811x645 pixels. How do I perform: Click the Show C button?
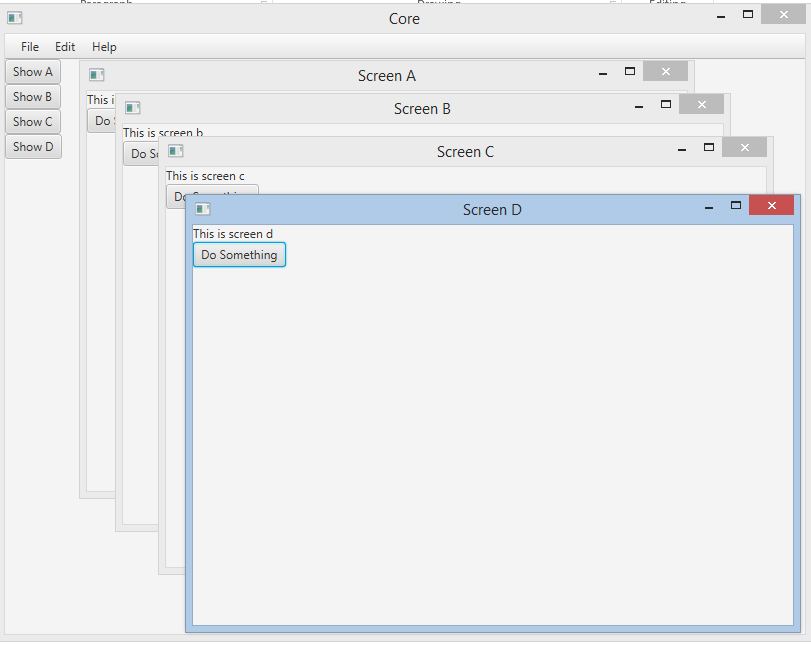33,122
